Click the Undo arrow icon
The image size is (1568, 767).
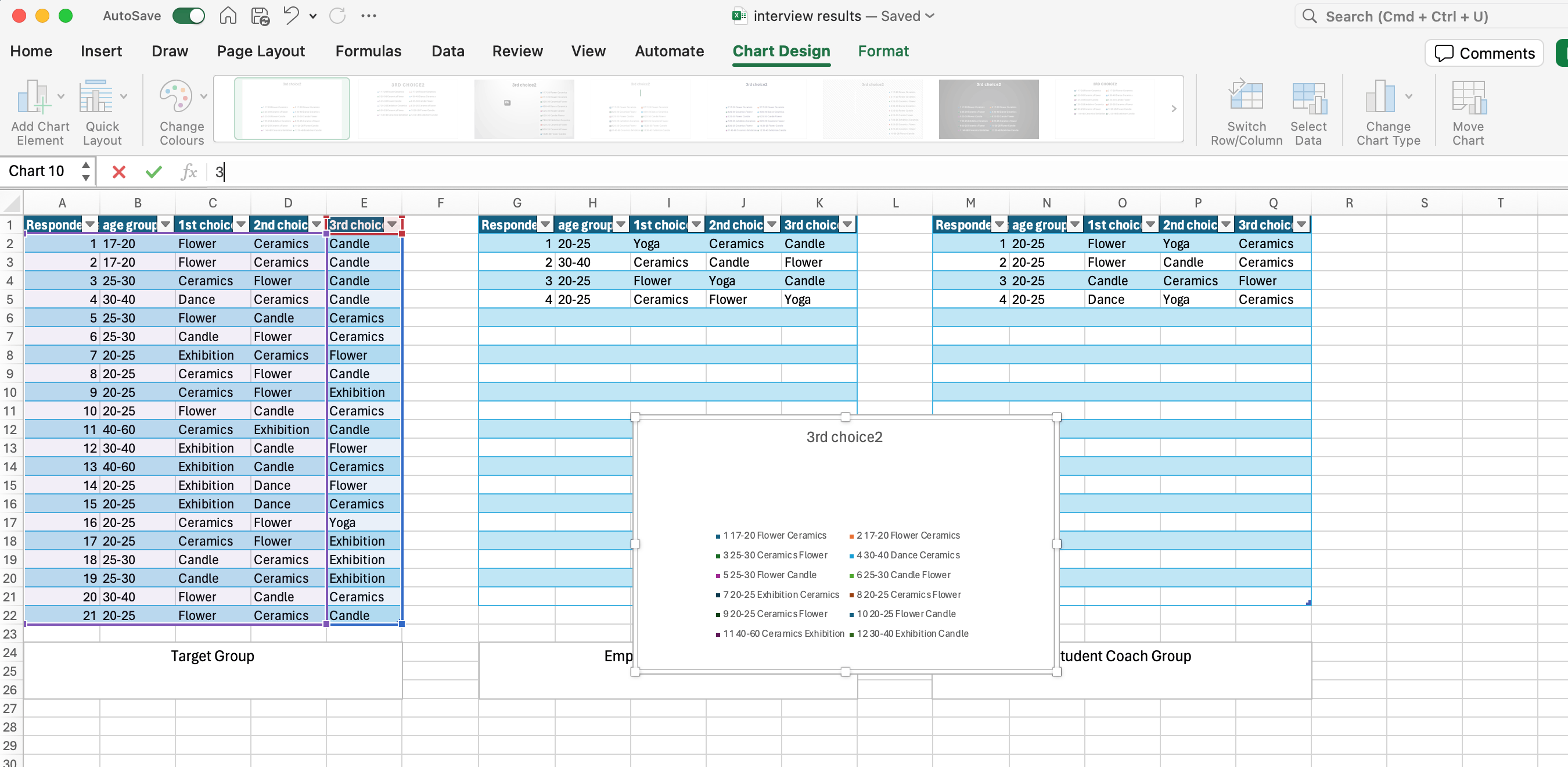click(291, 16)
